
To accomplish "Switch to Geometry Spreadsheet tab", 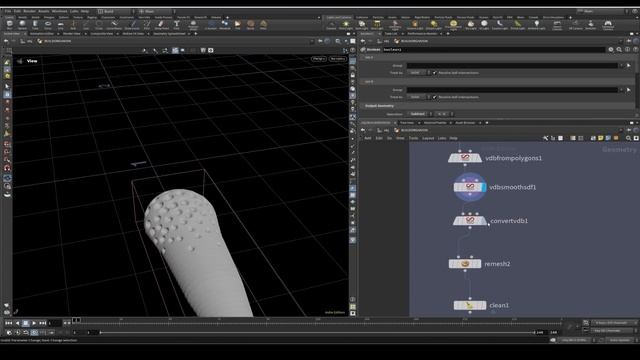I will [x=169, y=34].
